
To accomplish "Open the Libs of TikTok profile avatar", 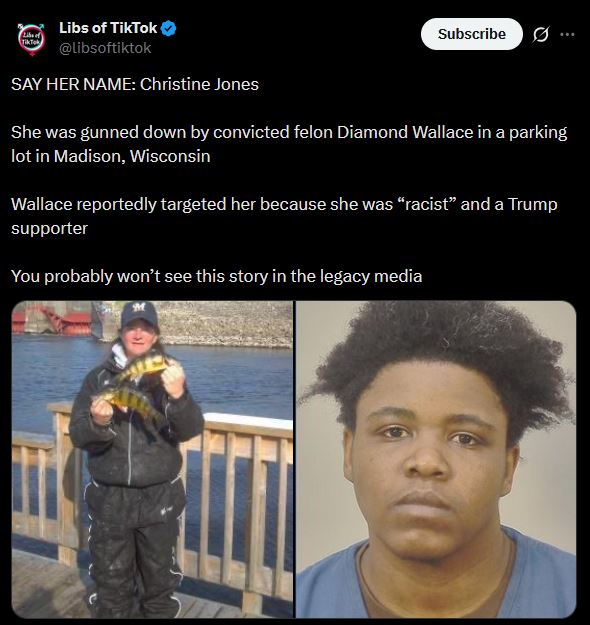I will [31, 39].
